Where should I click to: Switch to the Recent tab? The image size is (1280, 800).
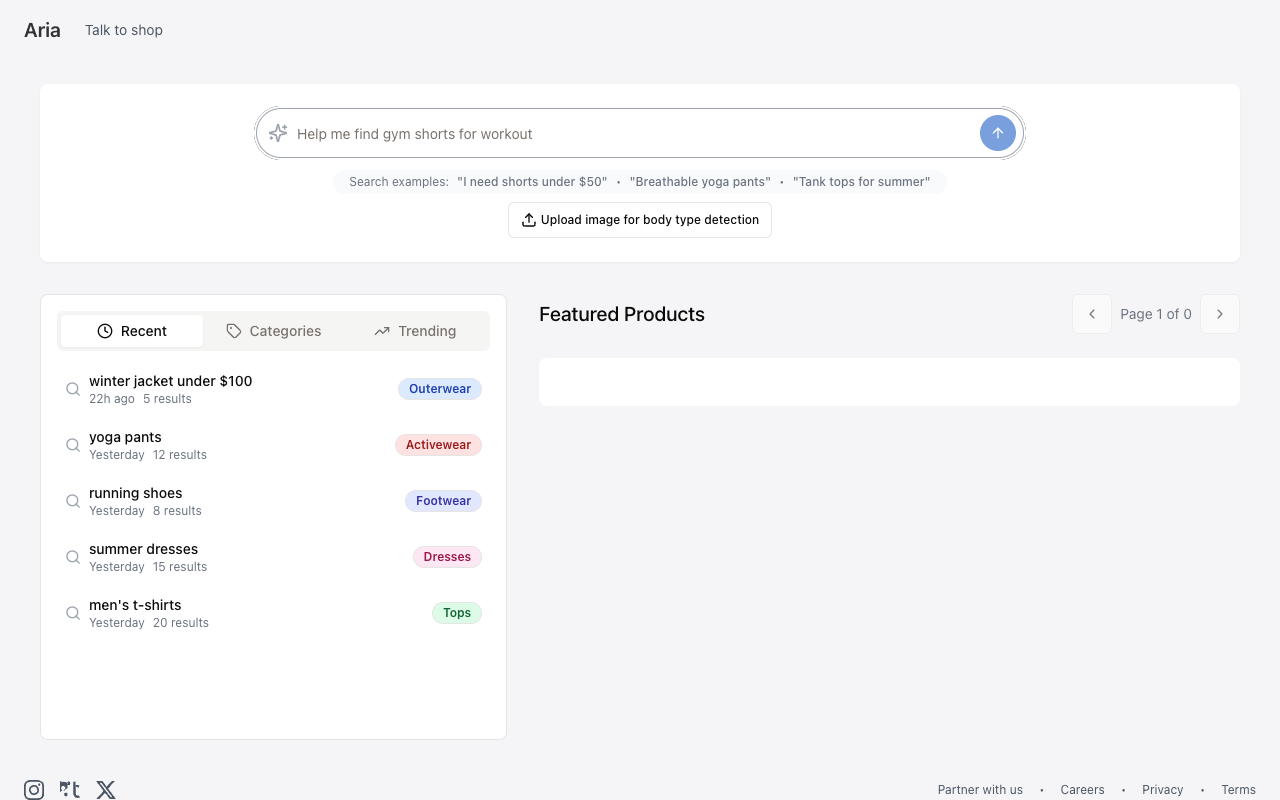(x=132, y=331)
